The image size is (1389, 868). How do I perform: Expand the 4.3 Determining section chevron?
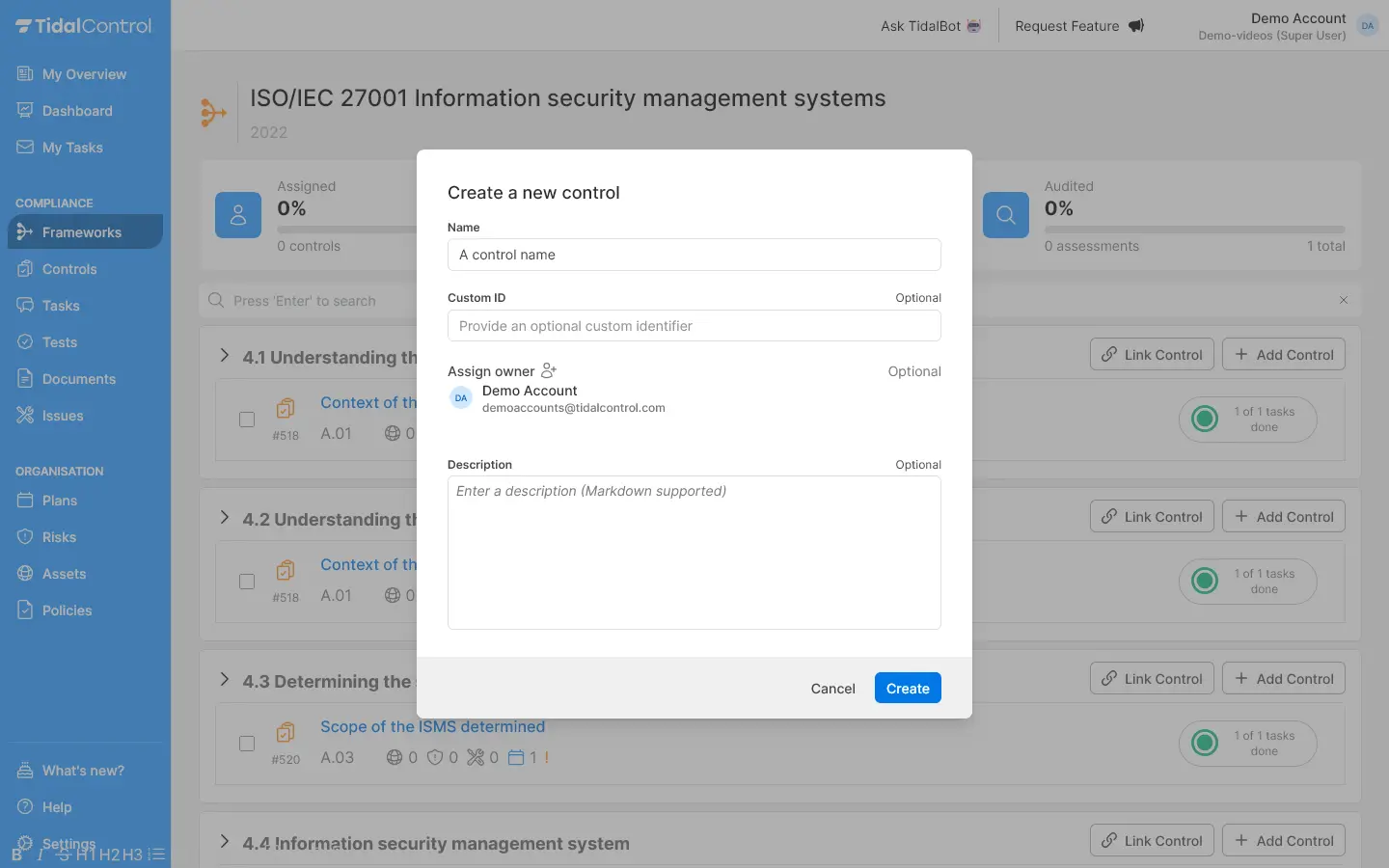point(225,680)
